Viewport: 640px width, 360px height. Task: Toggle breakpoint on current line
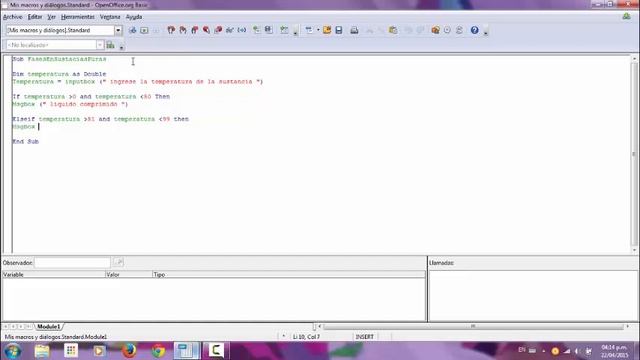click(207, 30)
